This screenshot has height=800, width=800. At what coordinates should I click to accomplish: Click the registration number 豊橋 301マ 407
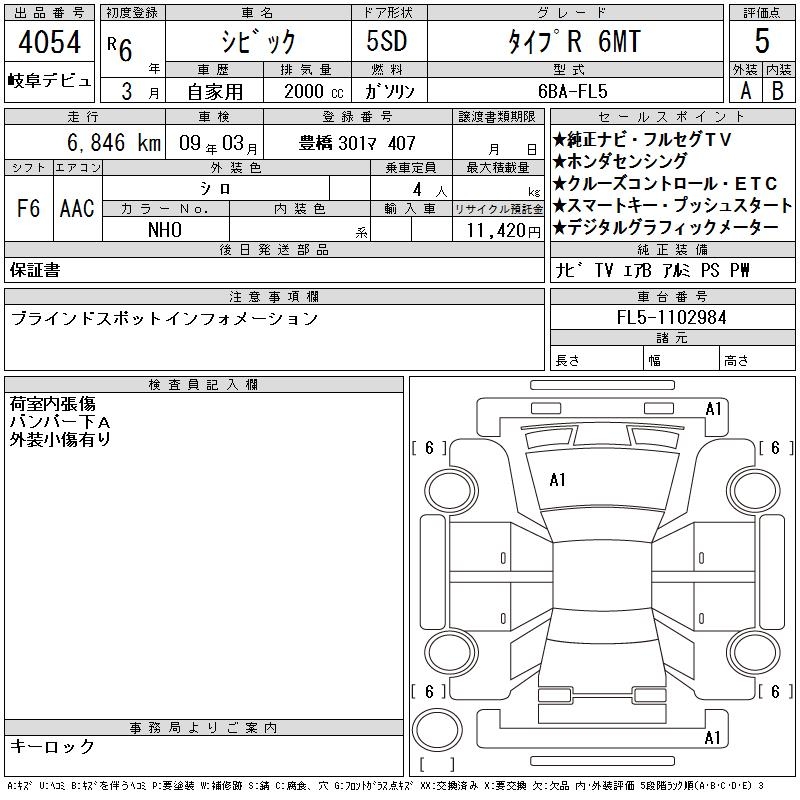click(357, 143)
